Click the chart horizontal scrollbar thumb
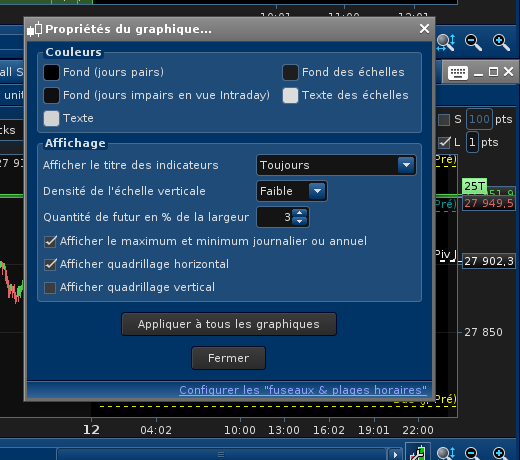The width and height of the screenshot is (520, 460). point(221,454)
